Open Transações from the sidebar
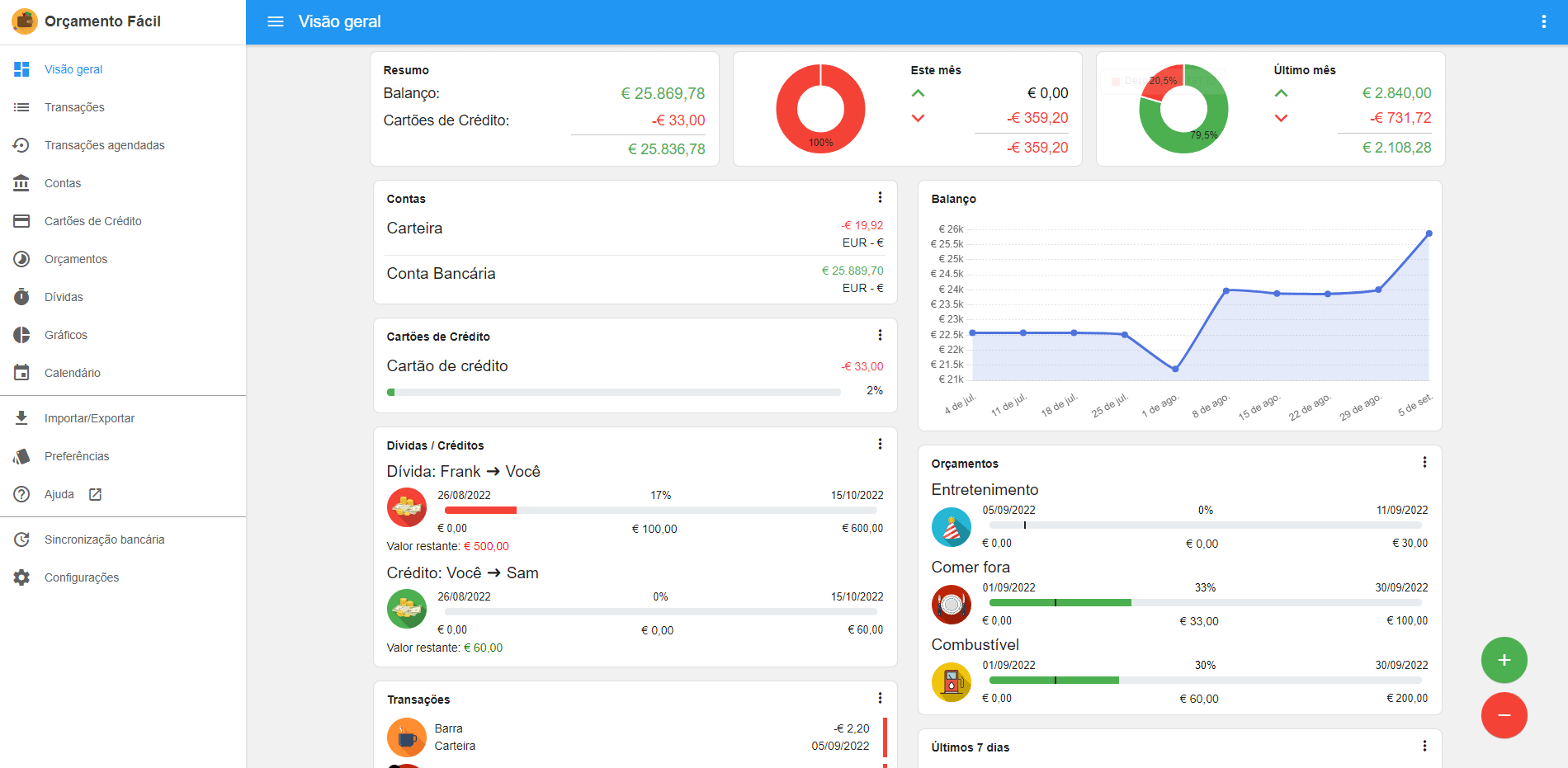This screenshot has height=768, width=1568. [x=74, y=107]
